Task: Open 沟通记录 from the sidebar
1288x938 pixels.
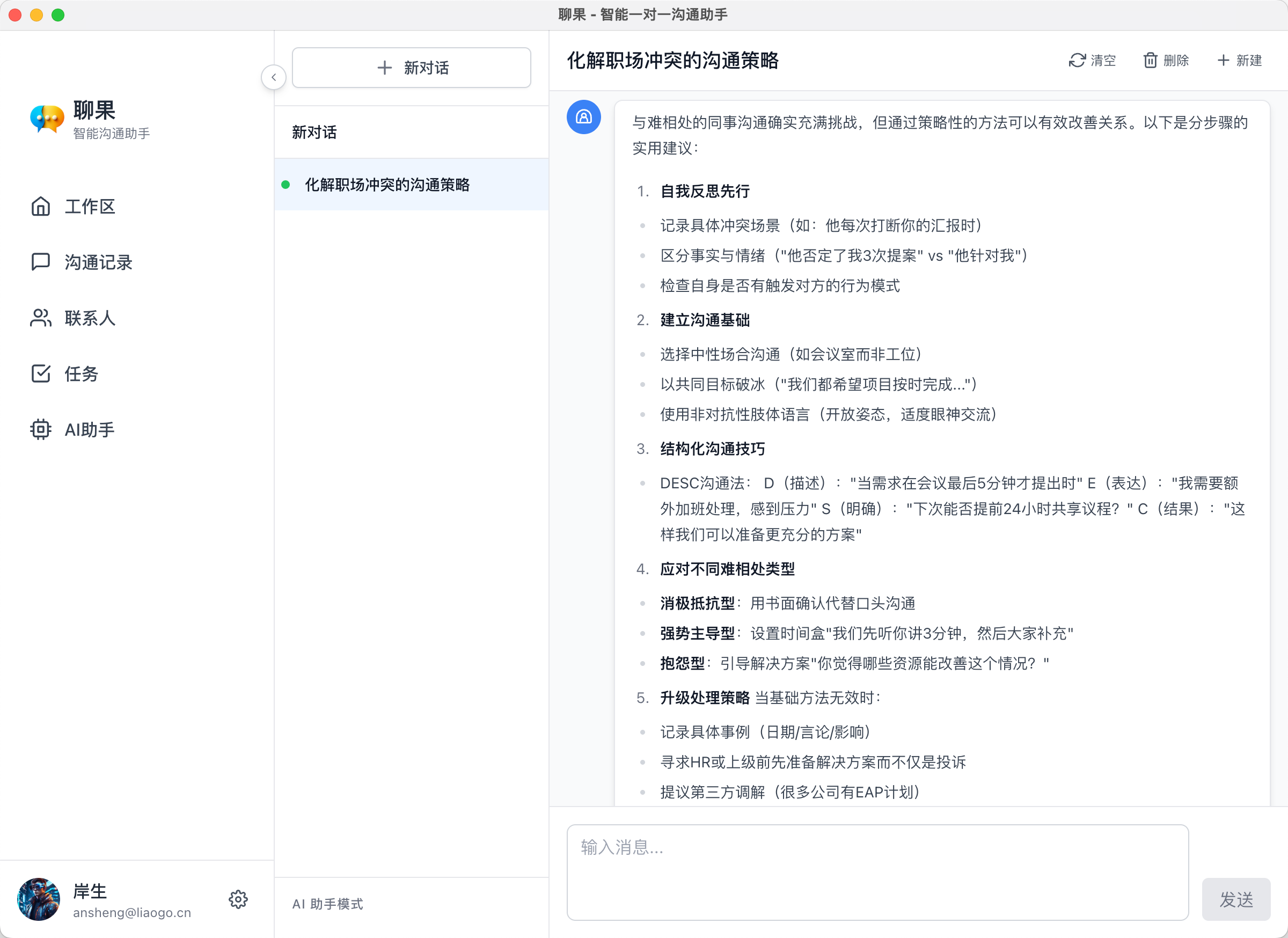Action: (x=40, y=262)
